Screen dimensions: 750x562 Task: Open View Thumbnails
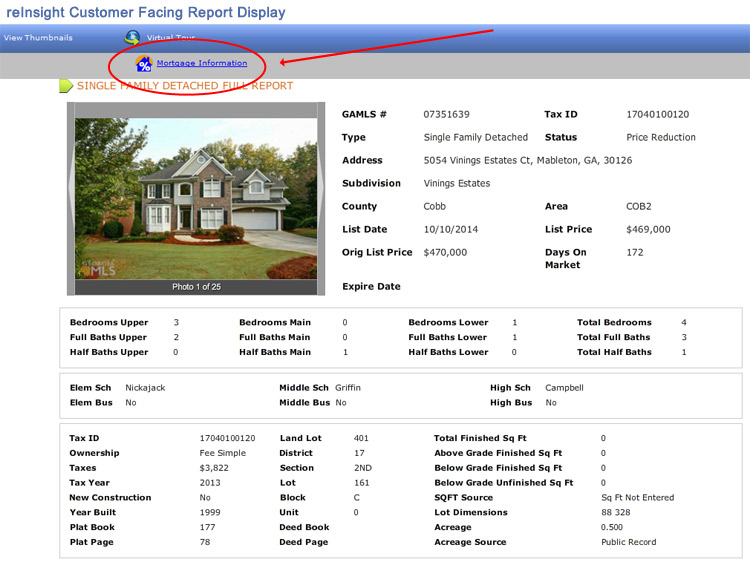tap(38, 38)
